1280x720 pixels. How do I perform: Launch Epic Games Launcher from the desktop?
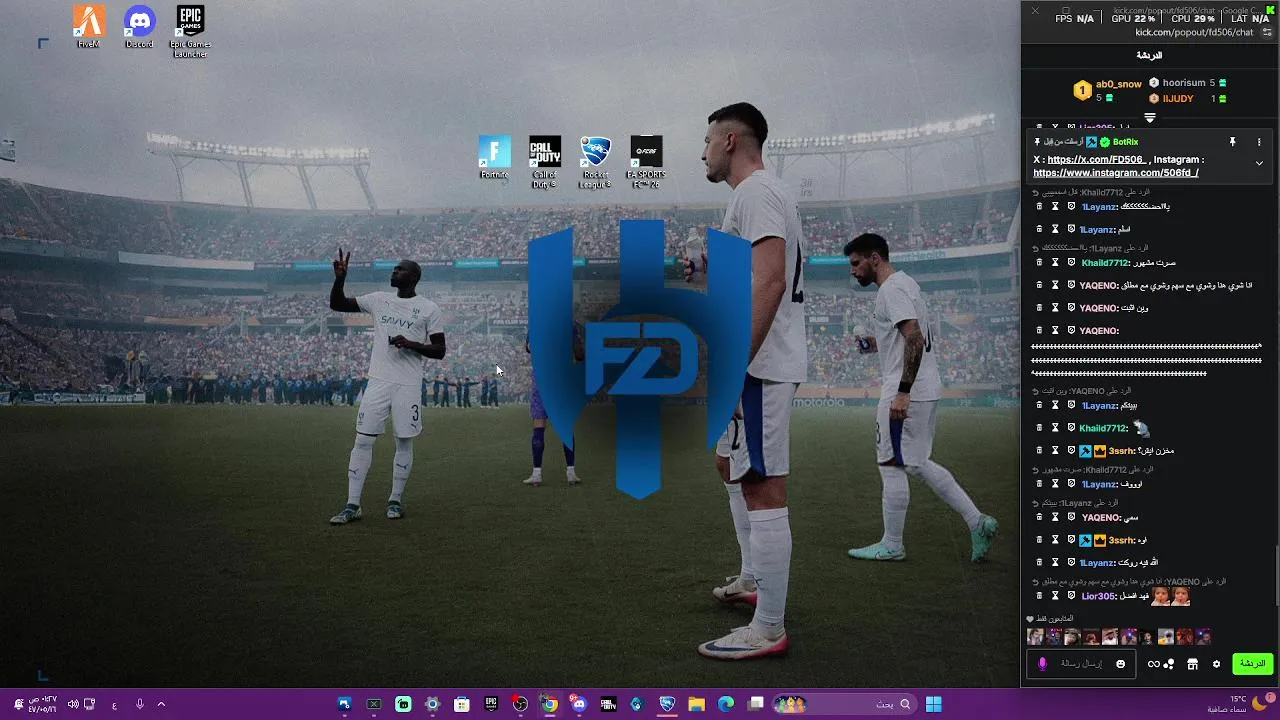pos(190,32)
